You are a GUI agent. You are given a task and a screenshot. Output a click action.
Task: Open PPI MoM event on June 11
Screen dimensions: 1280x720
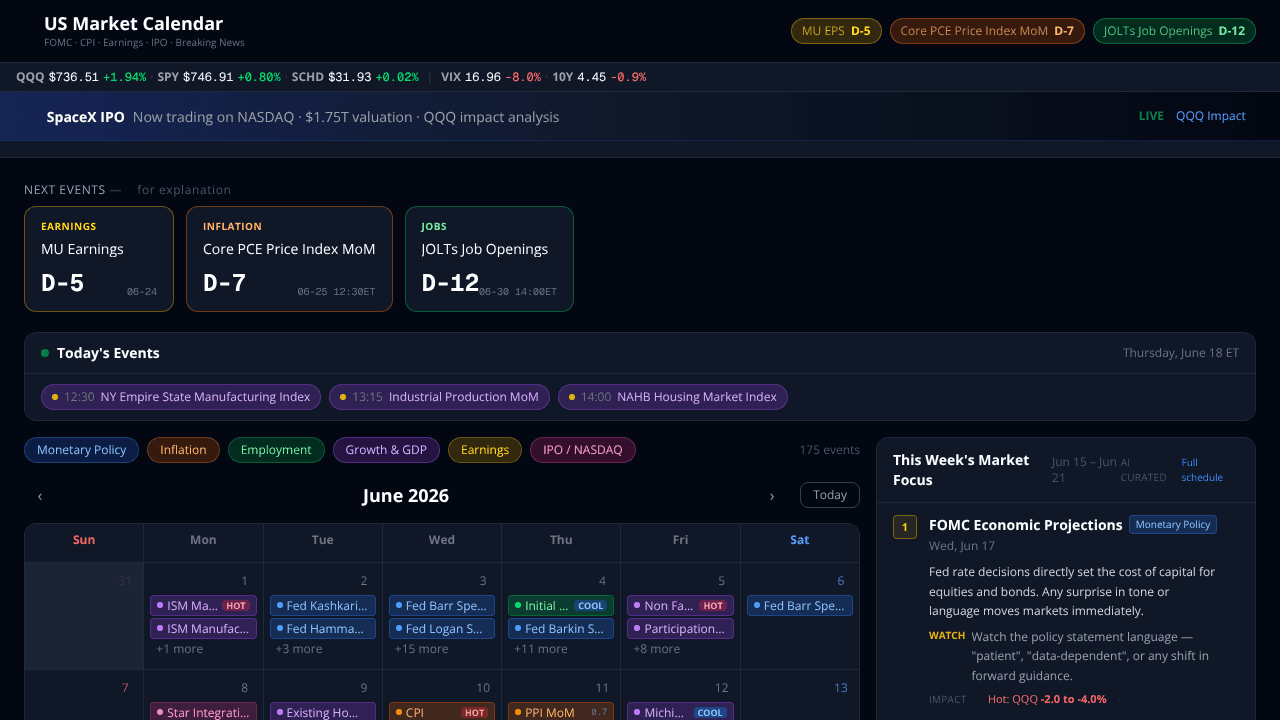point(561,712)
